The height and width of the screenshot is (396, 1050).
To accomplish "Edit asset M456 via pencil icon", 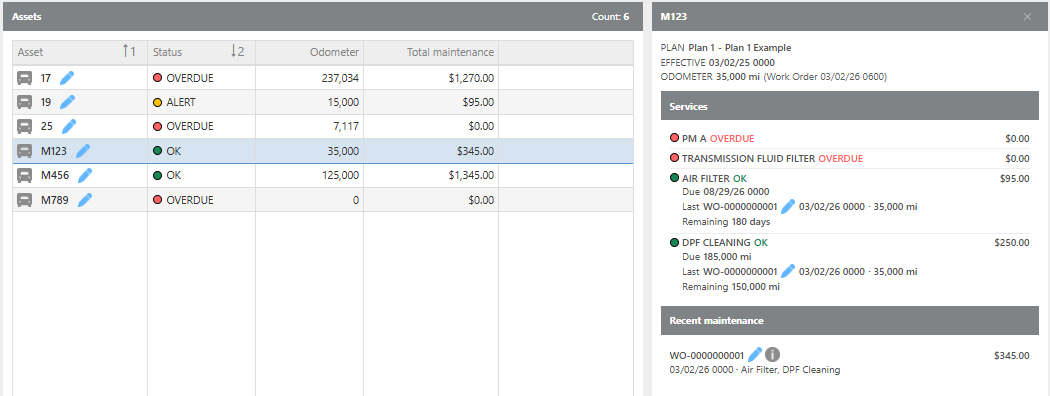I will tap(85, 176).
